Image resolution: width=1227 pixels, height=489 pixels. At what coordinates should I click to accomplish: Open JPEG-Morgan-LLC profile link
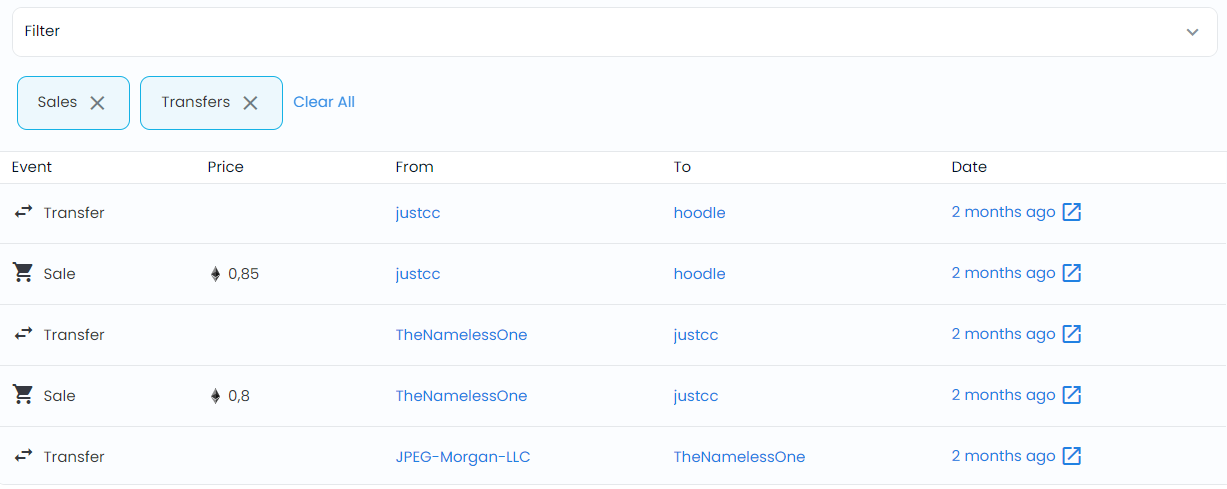(x=463, y=457)
